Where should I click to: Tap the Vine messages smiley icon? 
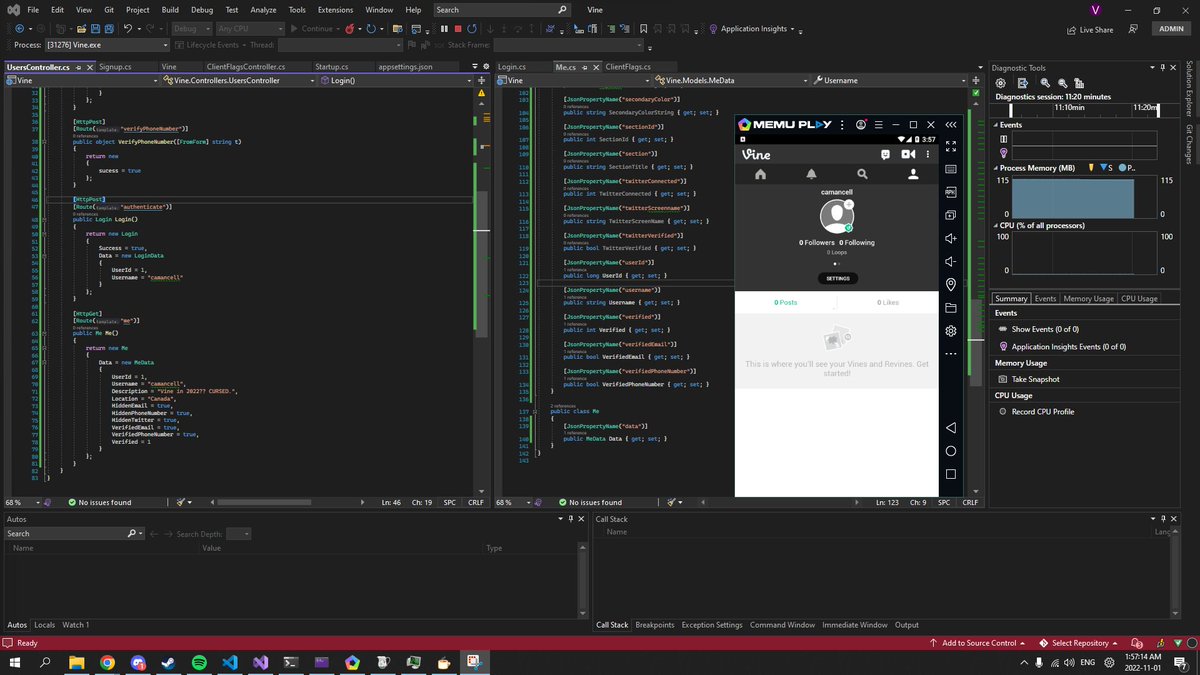coord(885,154)
